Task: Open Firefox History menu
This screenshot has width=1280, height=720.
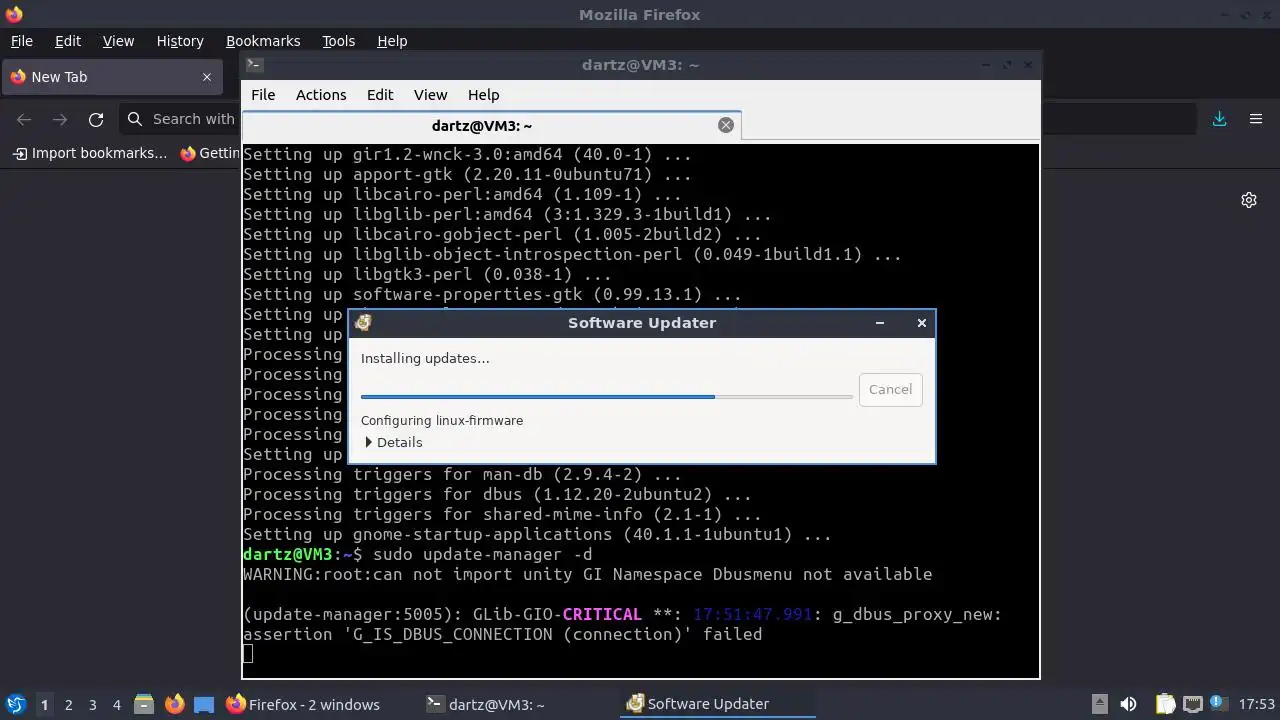Action: (x=180, y=41)
